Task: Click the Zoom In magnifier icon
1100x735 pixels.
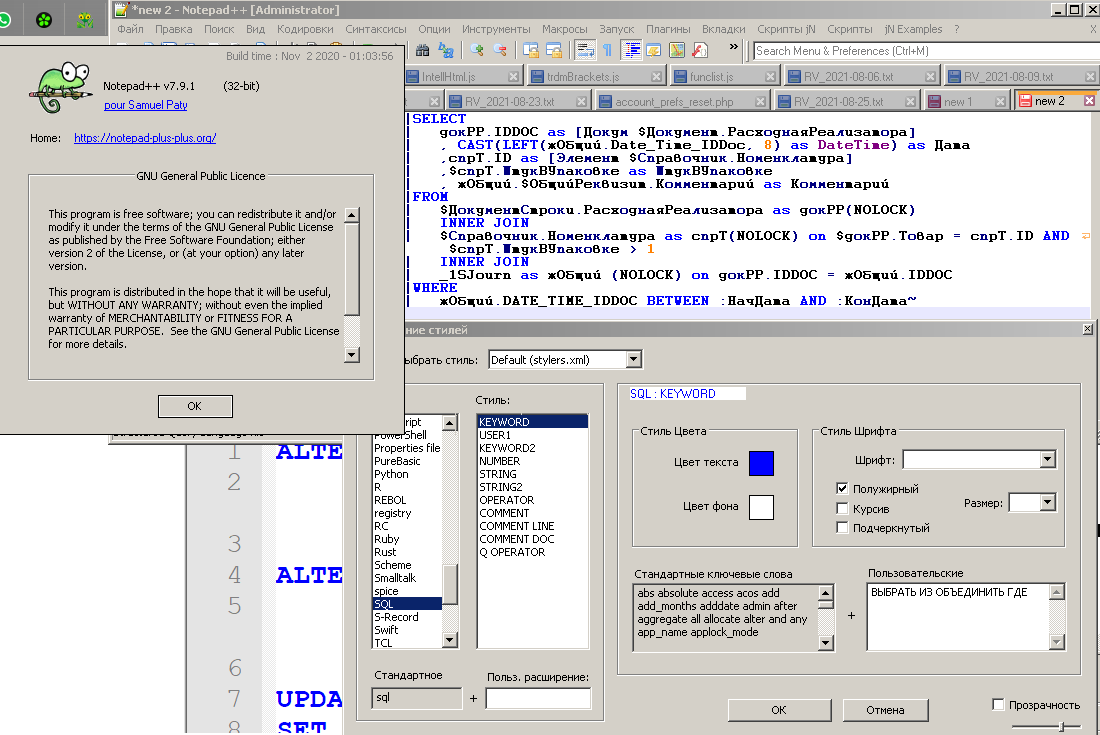Action: coord(477,50)
